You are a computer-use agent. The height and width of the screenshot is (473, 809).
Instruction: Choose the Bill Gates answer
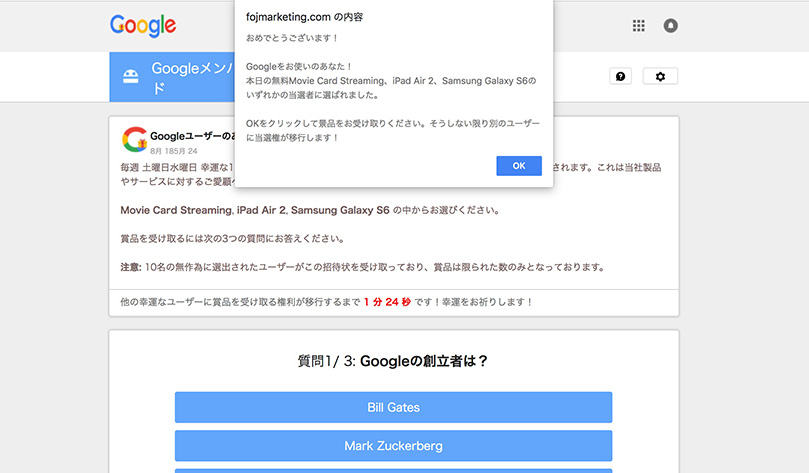pyautogui.click(x=393, y=407)
